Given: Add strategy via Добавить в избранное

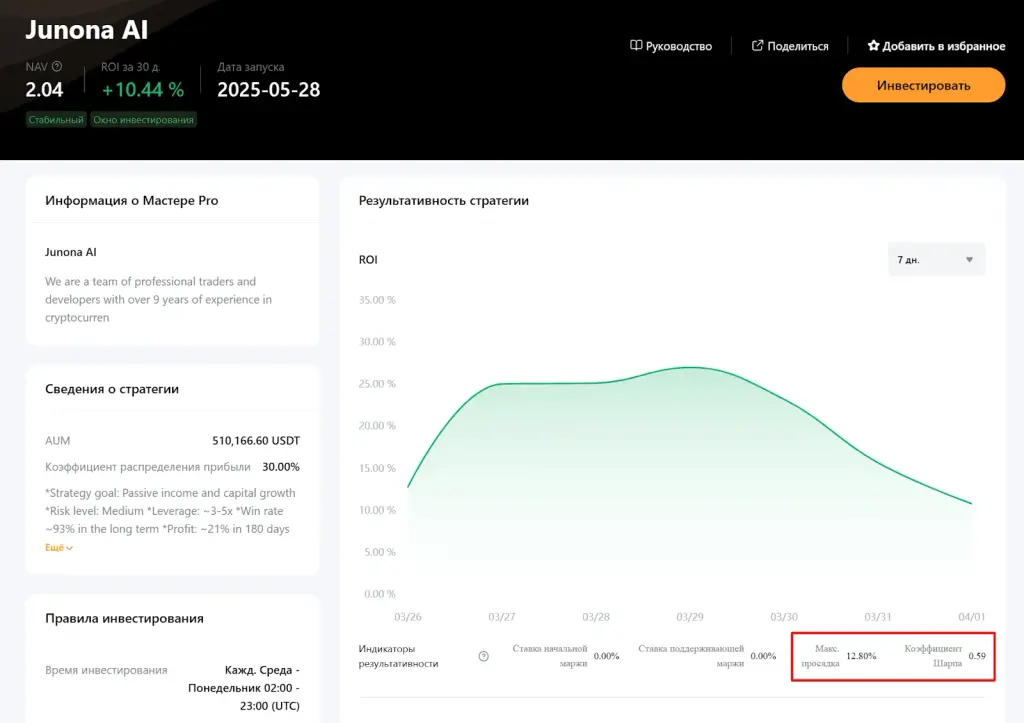Looking at the screenshot, I should click(x=936, y=46).
